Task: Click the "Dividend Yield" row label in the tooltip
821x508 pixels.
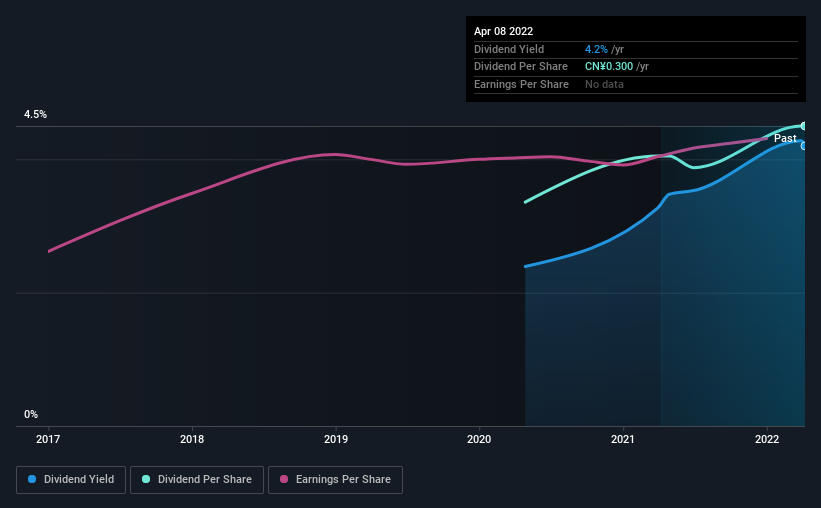Action: click(509, 49)
